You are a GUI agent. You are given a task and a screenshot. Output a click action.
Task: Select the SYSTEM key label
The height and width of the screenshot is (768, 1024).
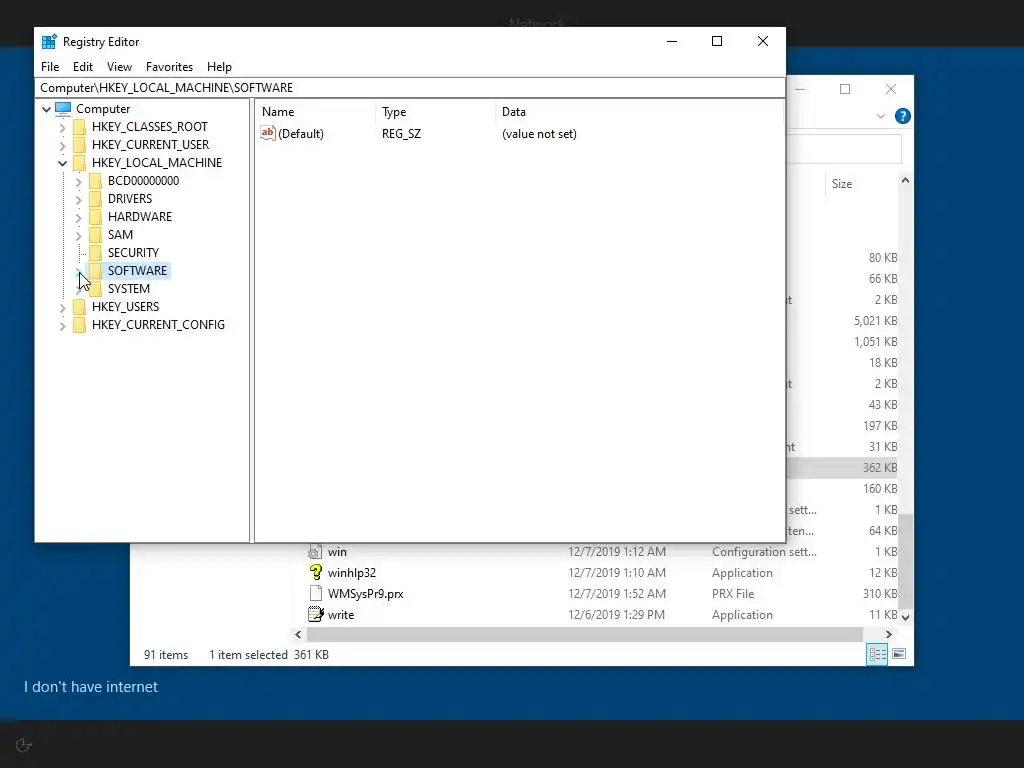(129, 289)
